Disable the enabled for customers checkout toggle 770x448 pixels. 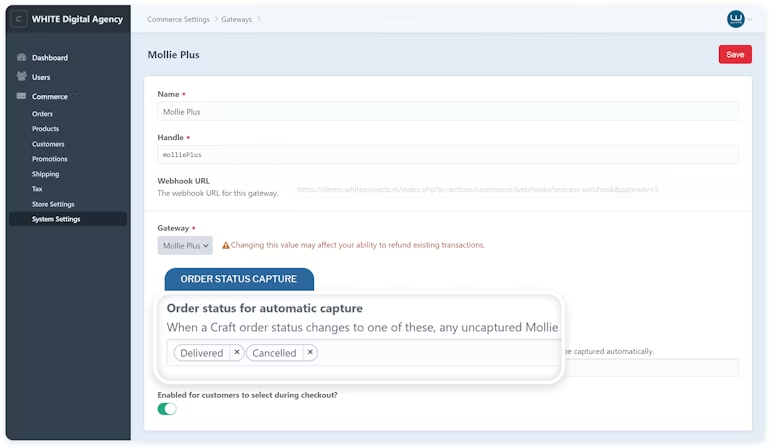167,409
